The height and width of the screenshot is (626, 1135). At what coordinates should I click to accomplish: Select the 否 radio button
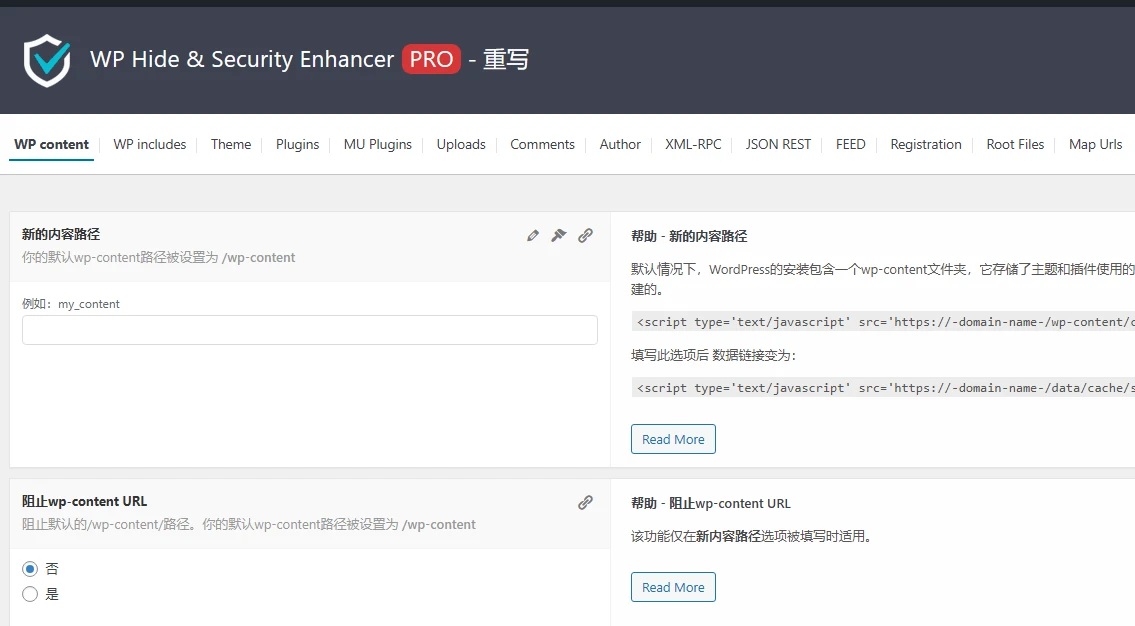[x=30, y=568]
